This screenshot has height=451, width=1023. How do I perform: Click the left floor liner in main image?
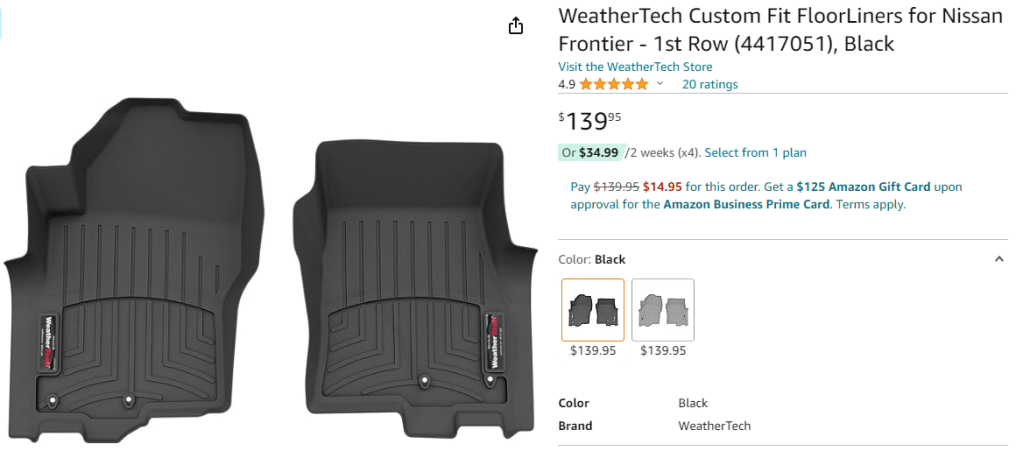140,270
